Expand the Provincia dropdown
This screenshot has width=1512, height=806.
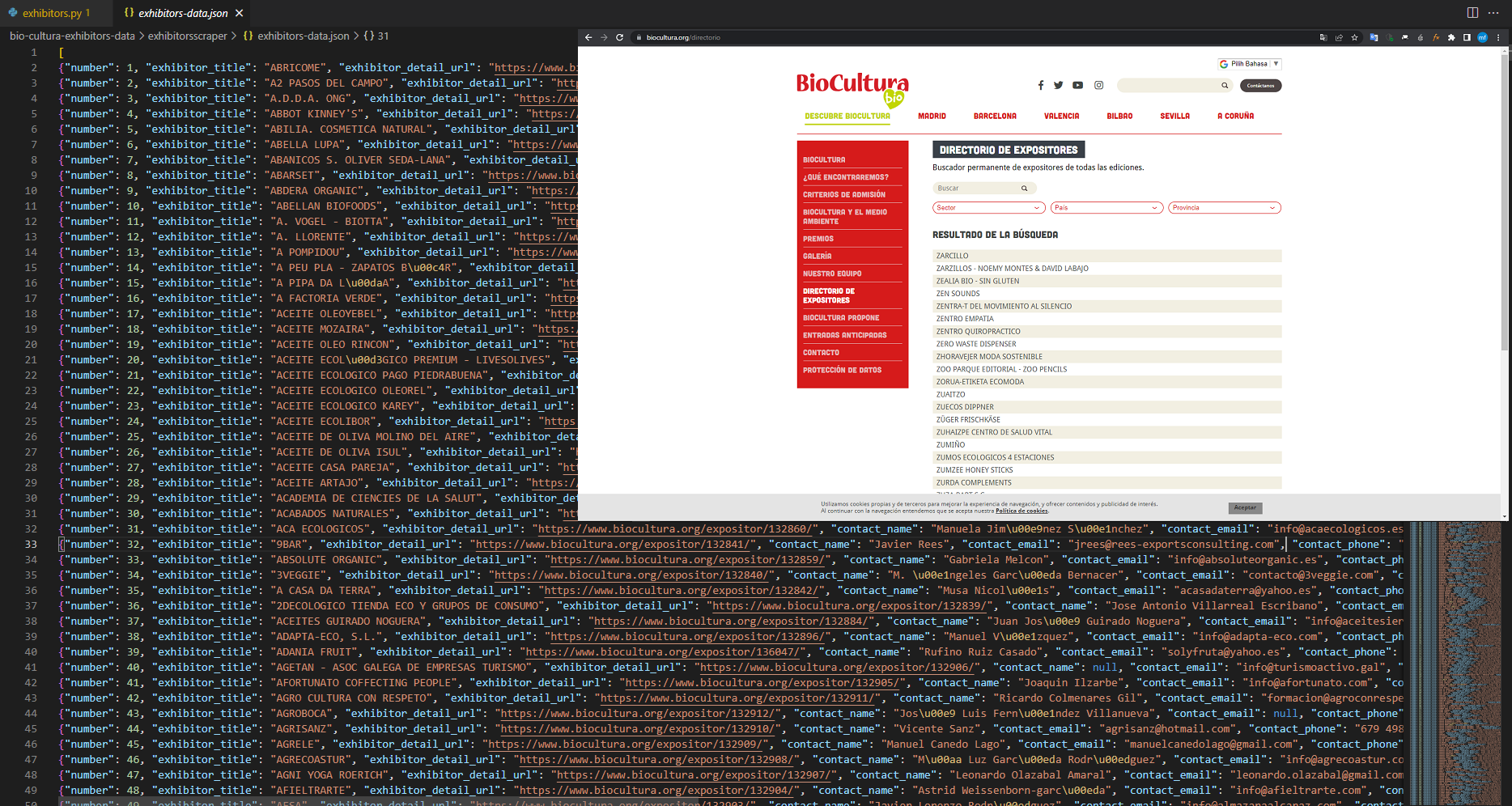pyautogui.click(x=1225, y=208)
